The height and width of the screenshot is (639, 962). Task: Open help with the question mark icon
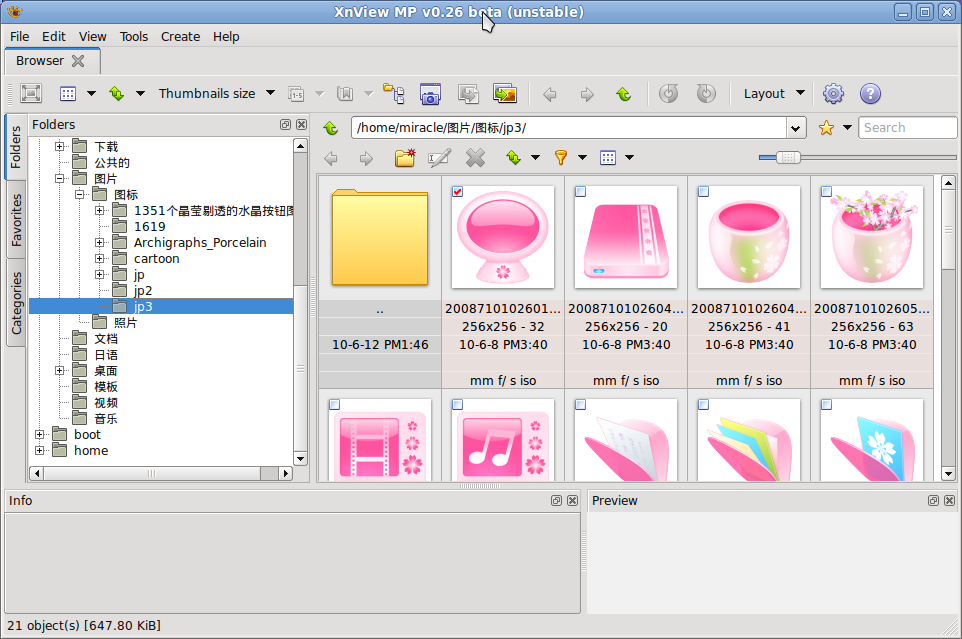[870, 93]
